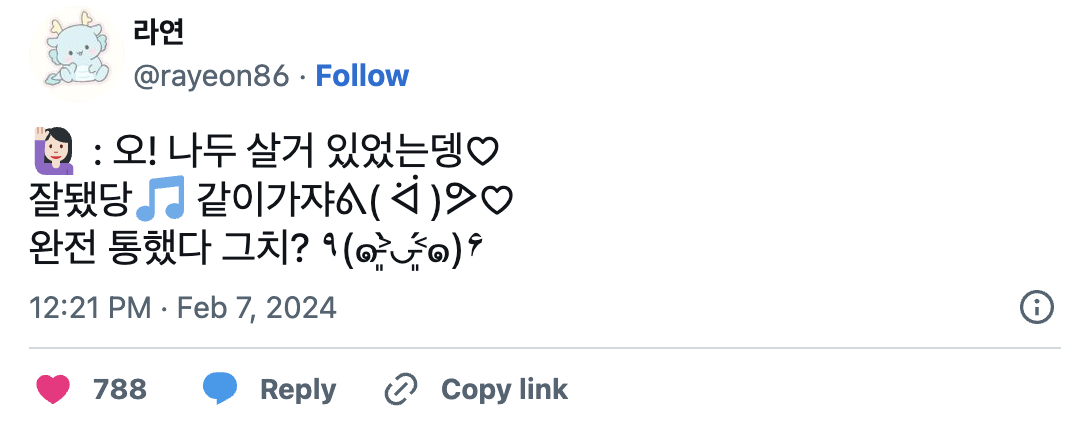
Task: Click the Copy link text label
Action: (504, 389)
